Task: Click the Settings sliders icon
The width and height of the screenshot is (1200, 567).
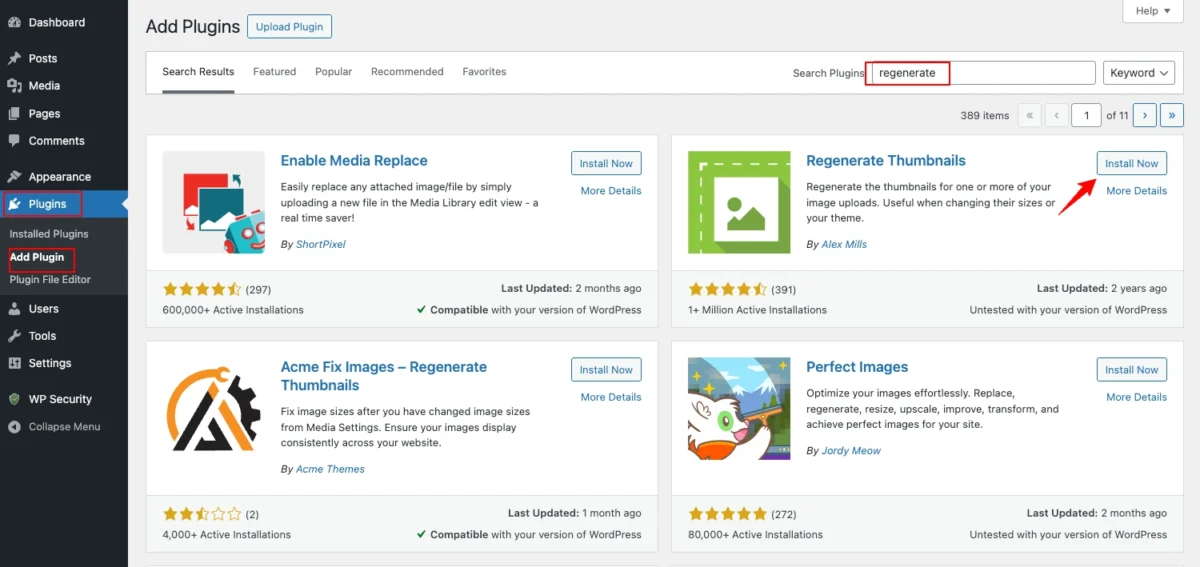Action: coord(14,363)
